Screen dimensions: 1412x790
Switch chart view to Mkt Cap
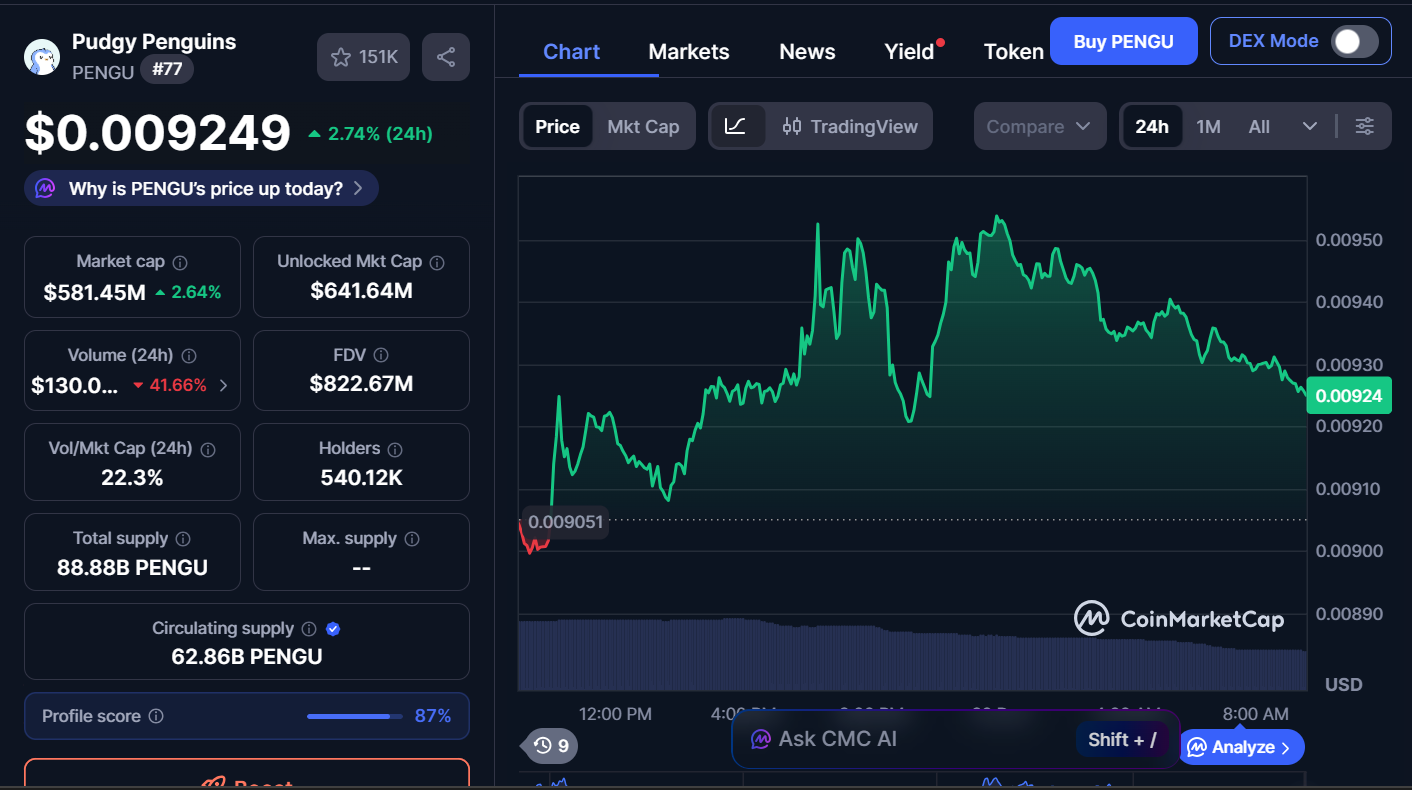643,126
